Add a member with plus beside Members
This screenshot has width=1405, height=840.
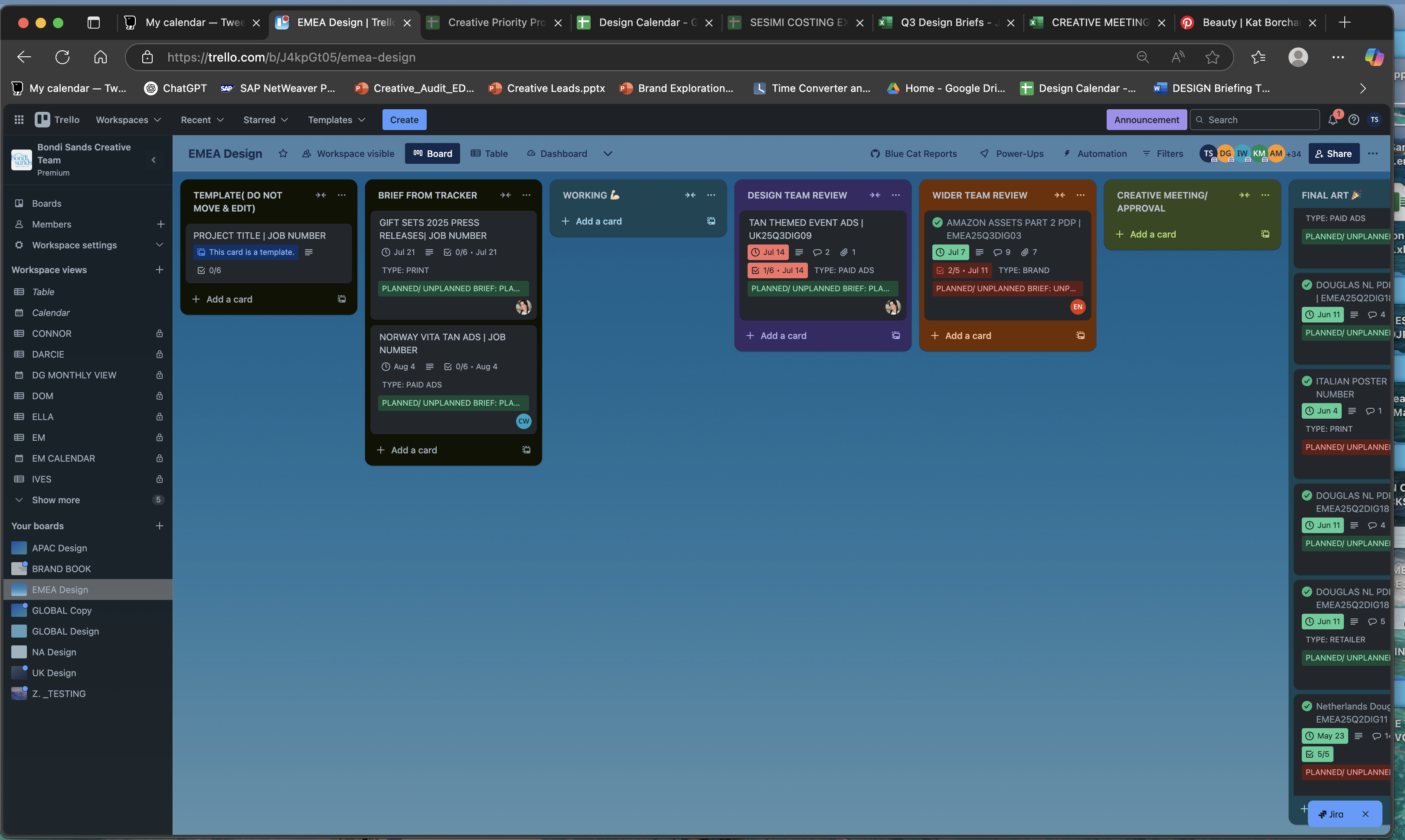161,224
